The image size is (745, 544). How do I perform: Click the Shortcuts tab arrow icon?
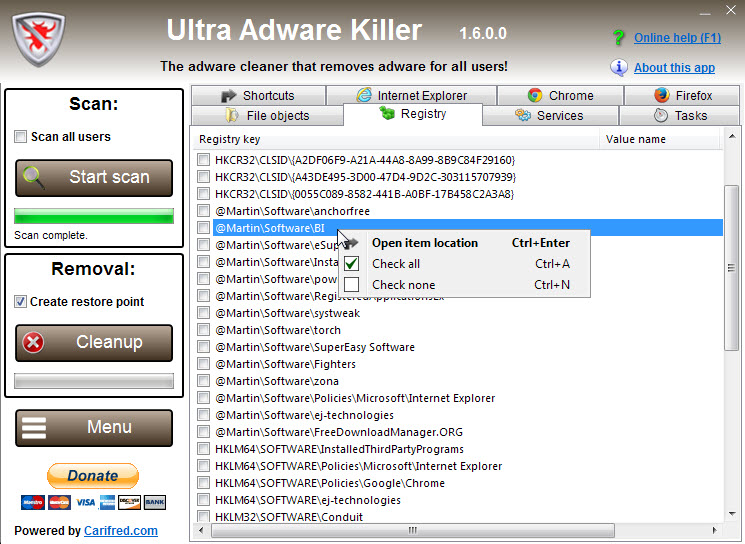pyautogui.click(x=229, y=95)
